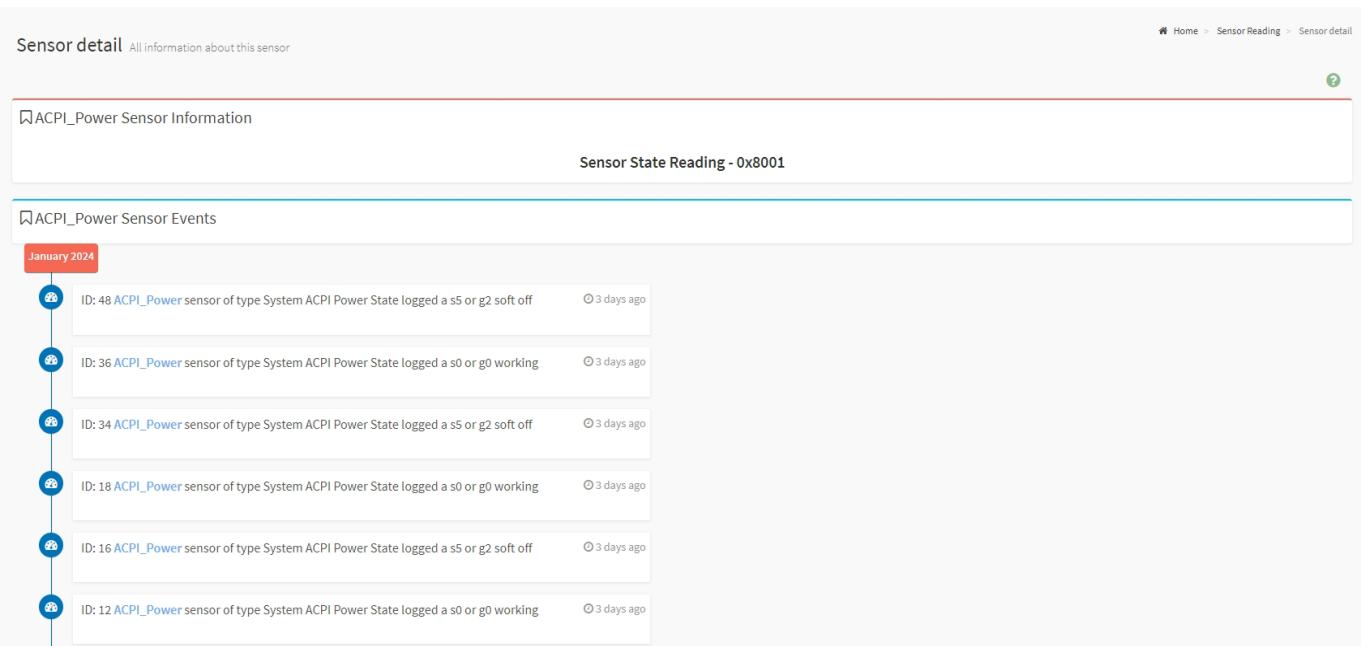Image resolution: width=1362 pixels, height=646 pixels.
Task: Open Sensor Reading breadcrumb link
Action: point(1248,32)
